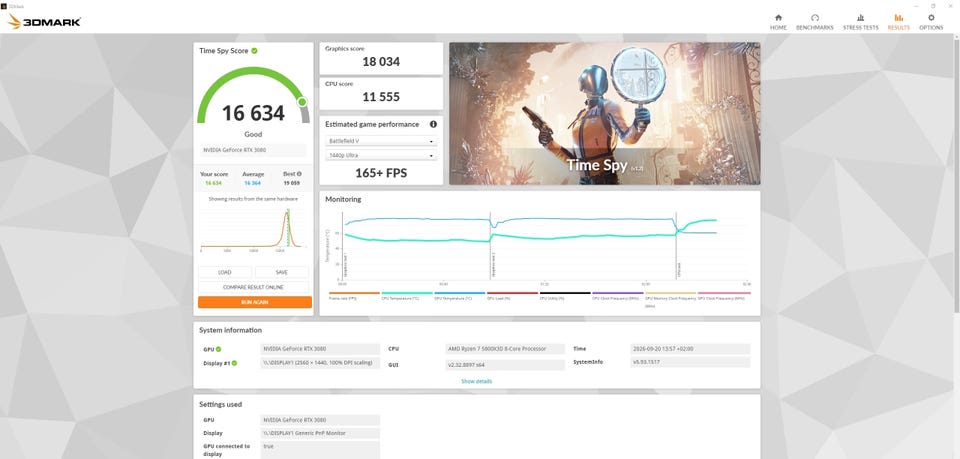Click the CPU test marker in monitoring chart
The height and width of the screenshot is (459, 960).
pyautogui.click(x=677, y=248)
